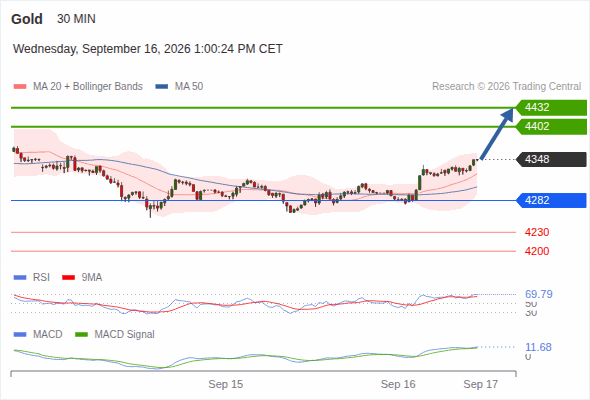The width and height of the screenshot is (590, 400).
Task: Click the Sep 15 date axis marker
Action: tap(226, 384)
